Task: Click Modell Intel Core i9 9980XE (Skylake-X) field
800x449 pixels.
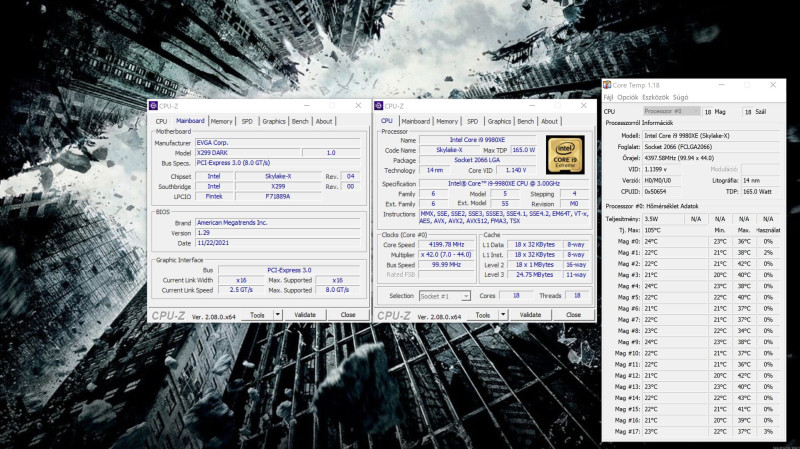Action: [x=711, y=136]
